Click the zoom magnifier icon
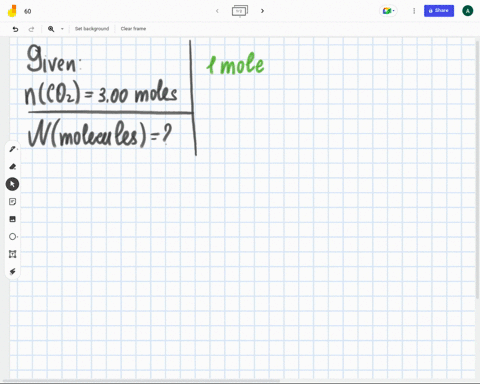The image size is (480, 384). (x=51, y=29)
